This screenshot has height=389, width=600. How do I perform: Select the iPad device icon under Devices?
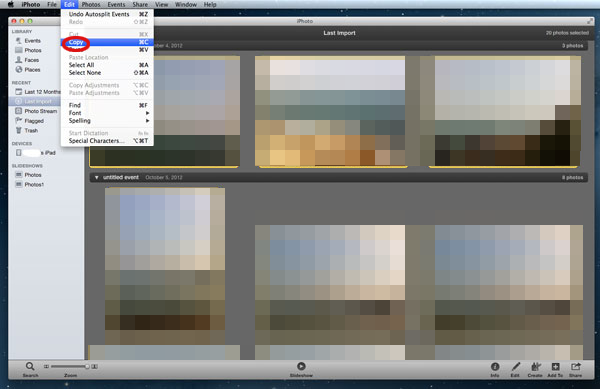tap(18, 153)
